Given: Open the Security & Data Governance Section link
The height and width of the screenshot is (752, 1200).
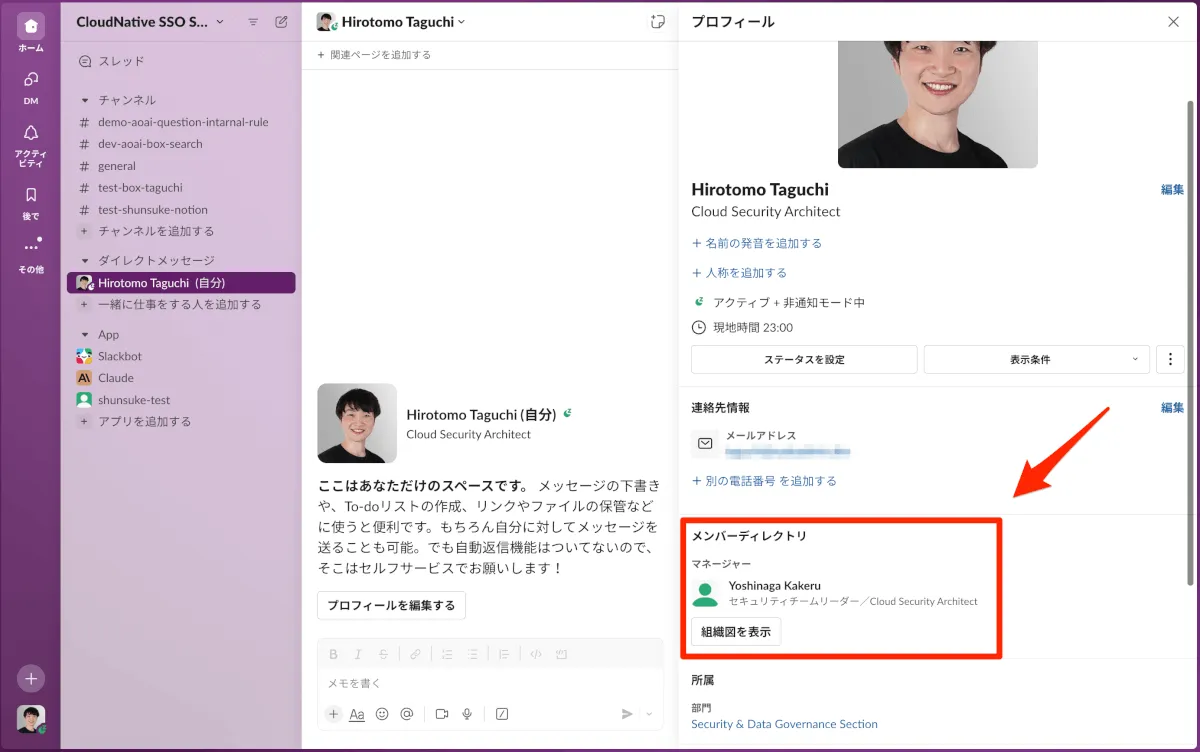Looking at the screenshot, I should tap(784, 724).
